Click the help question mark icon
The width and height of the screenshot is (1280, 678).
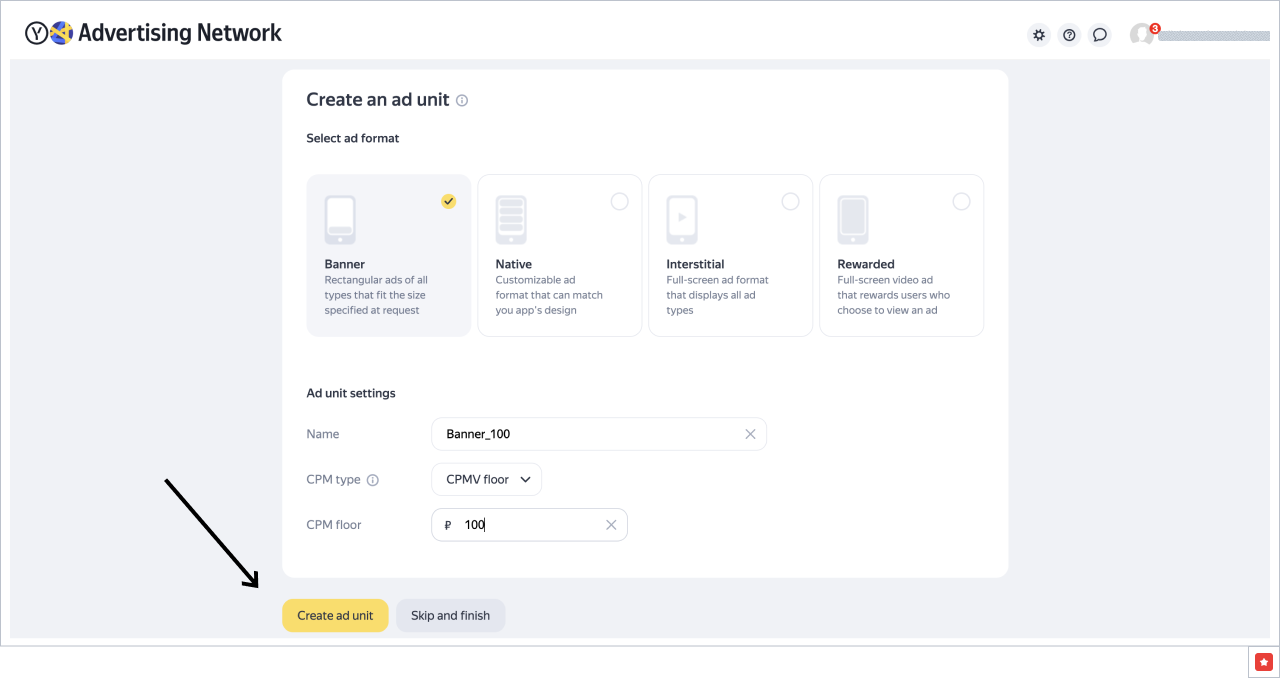[1069, 34]
